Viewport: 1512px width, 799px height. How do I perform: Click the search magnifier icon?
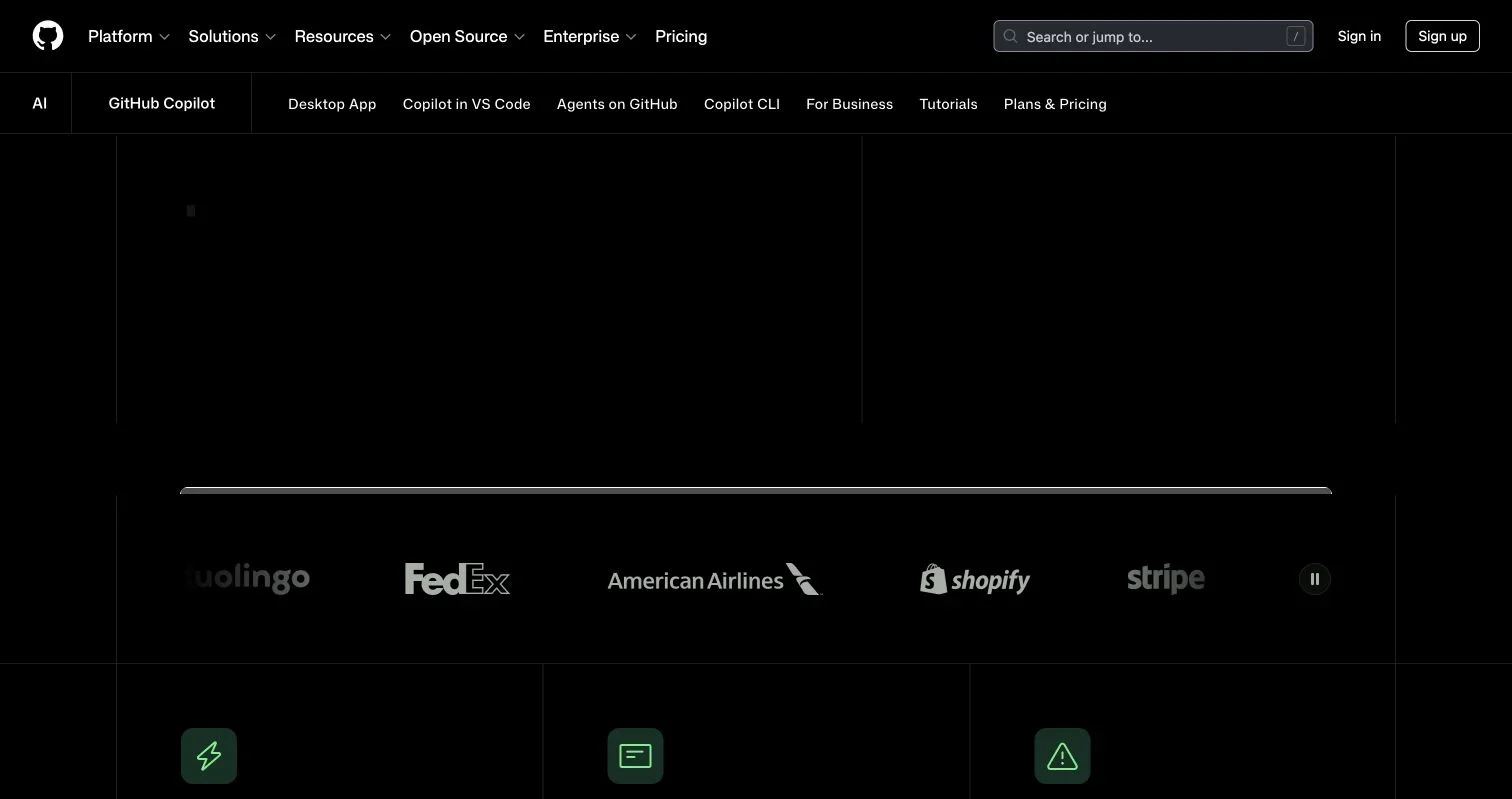click(1011, 36)
